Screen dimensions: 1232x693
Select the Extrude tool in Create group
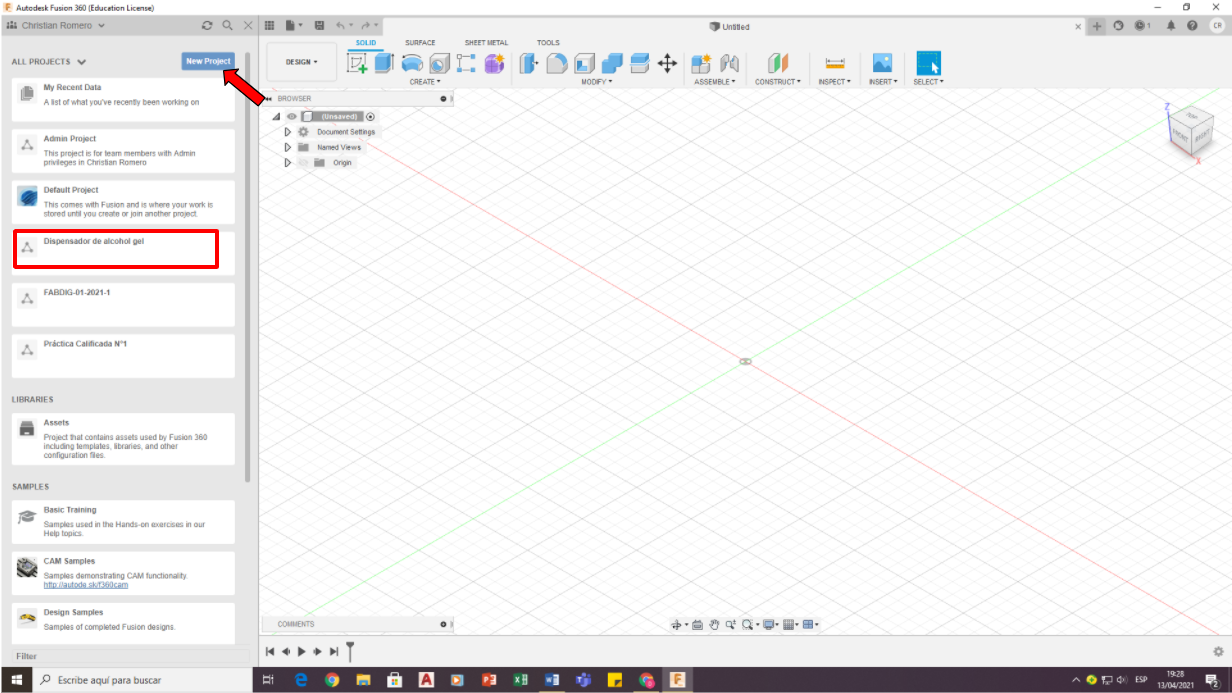coord(385,63)
